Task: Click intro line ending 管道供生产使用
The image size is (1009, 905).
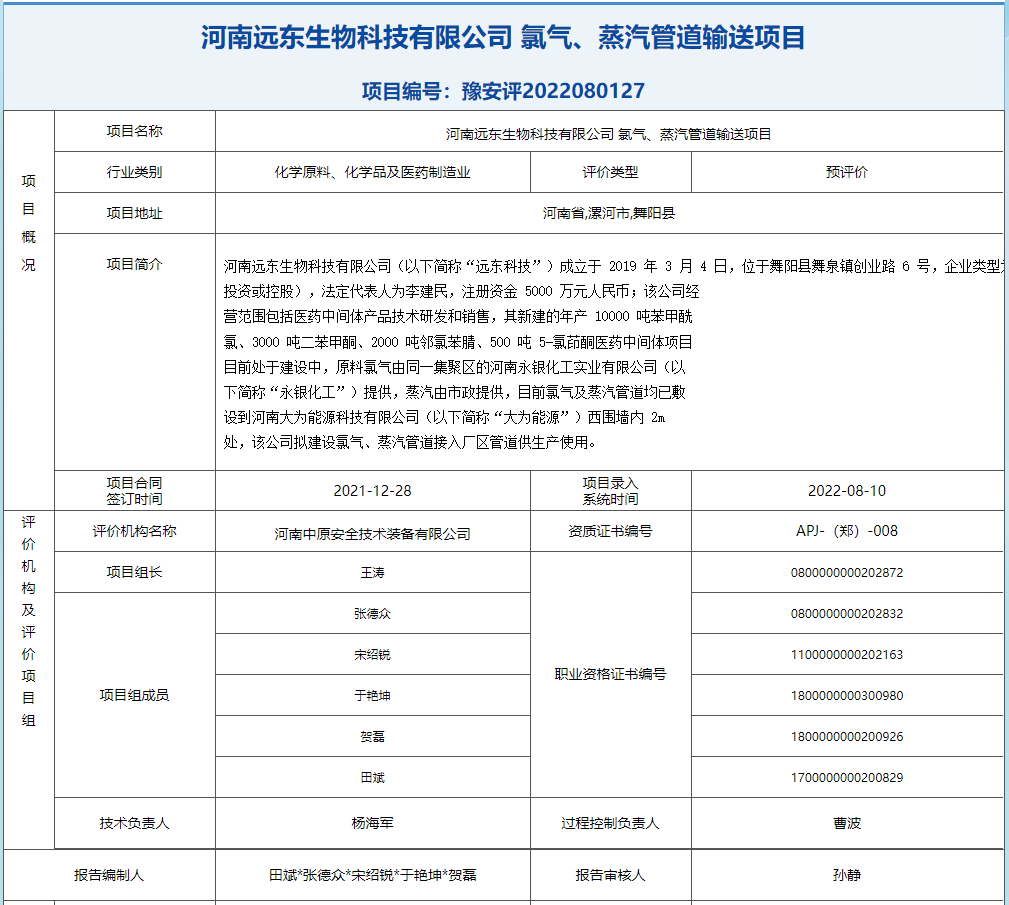Action: (x=410, y=443)
